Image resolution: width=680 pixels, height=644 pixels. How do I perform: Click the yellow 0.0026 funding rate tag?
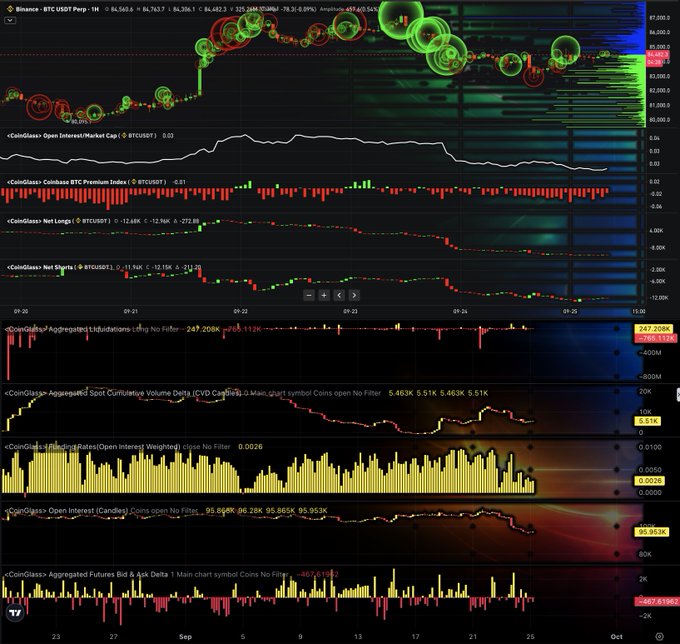tap(650, 481)
